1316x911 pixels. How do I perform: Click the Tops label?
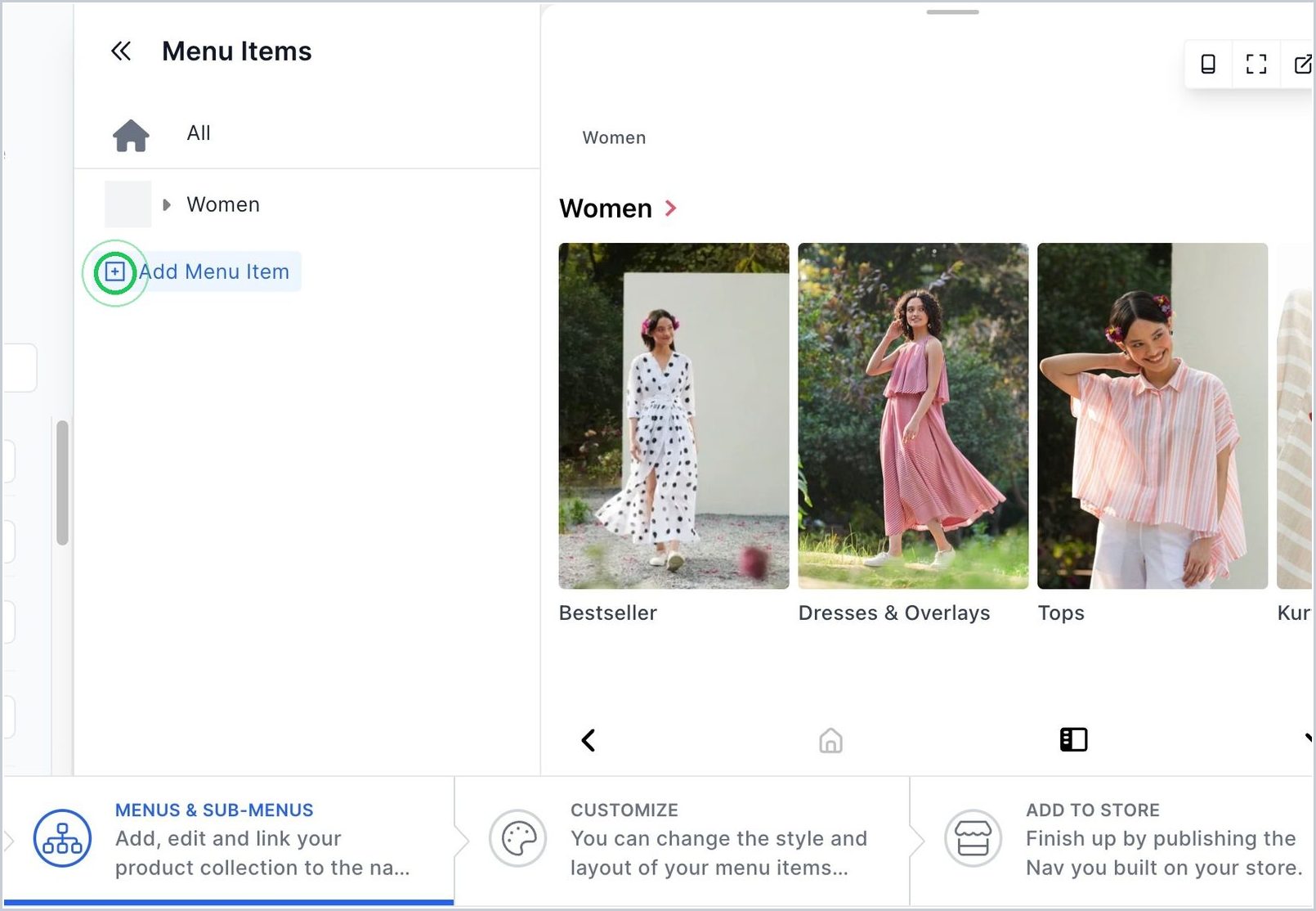[1061, 613]
